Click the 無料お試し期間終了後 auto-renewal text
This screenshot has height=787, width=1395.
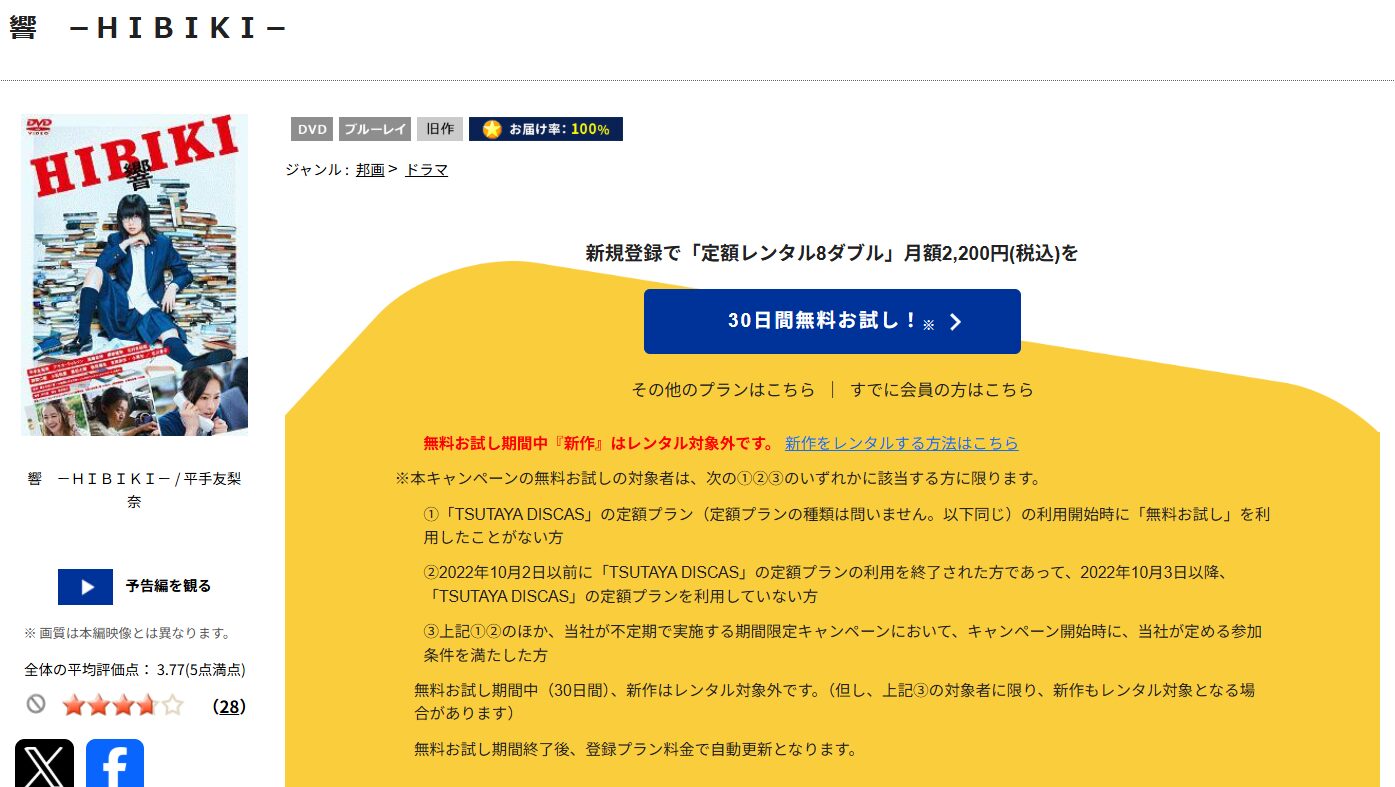pos(636,749)
